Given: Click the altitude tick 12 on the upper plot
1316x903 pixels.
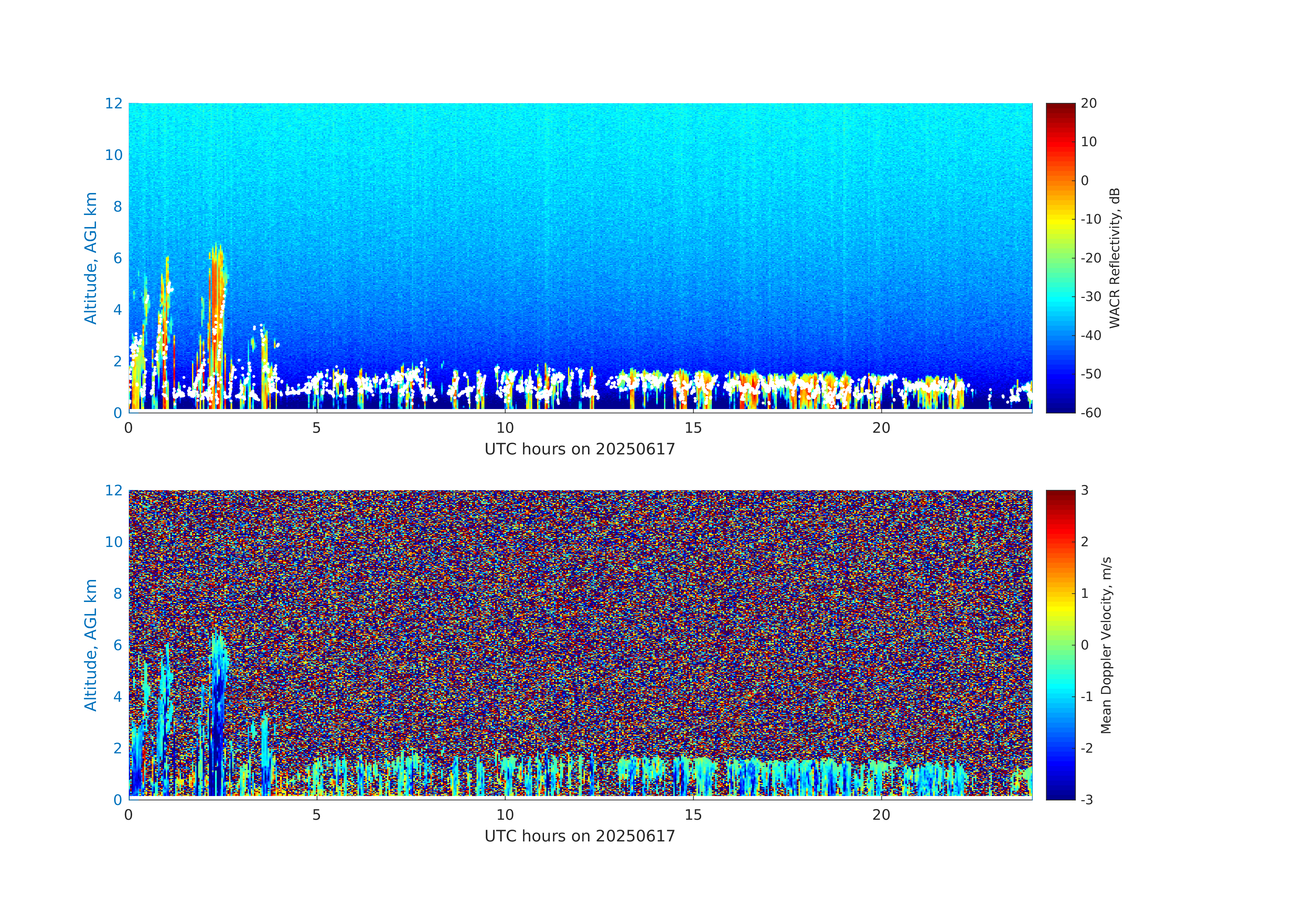Looking at the screenshot, I should (113, 104).
